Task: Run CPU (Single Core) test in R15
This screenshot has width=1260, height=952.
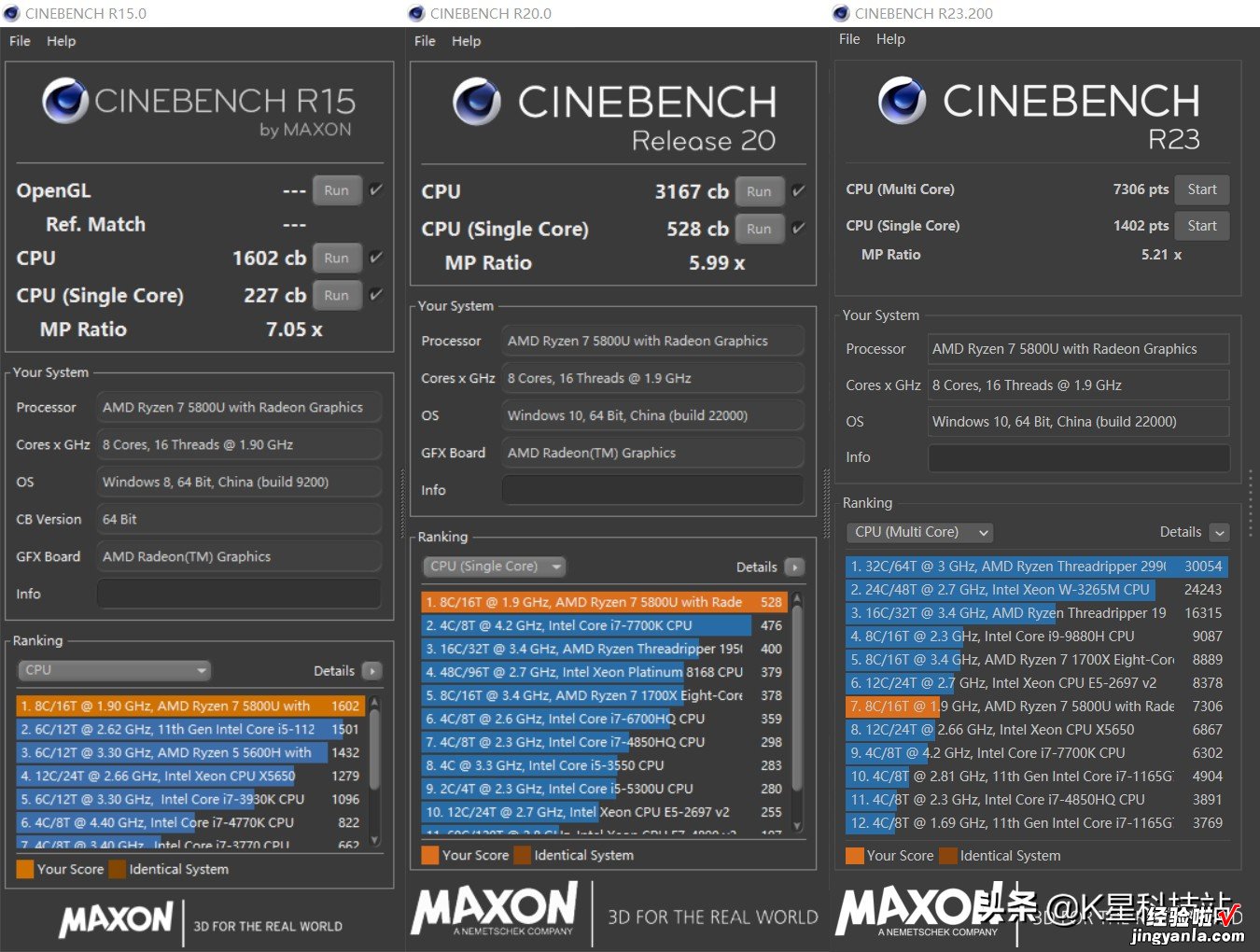Action: 337,295
